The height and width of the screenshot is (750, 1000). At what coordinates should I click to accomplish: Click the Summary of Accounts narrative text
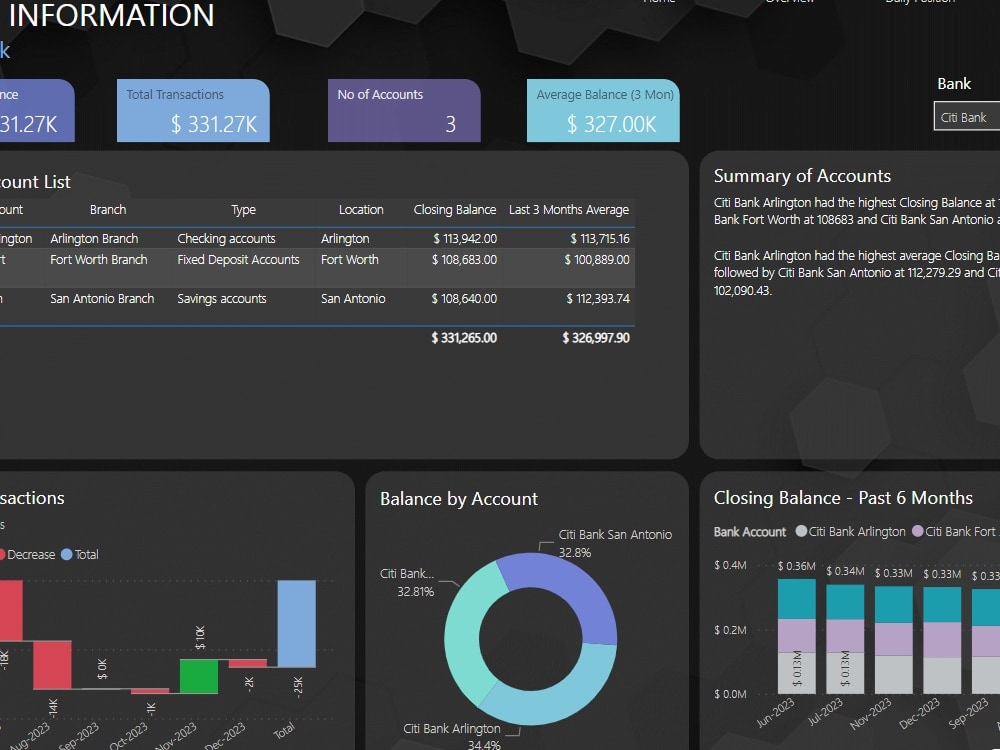(857, 246)
